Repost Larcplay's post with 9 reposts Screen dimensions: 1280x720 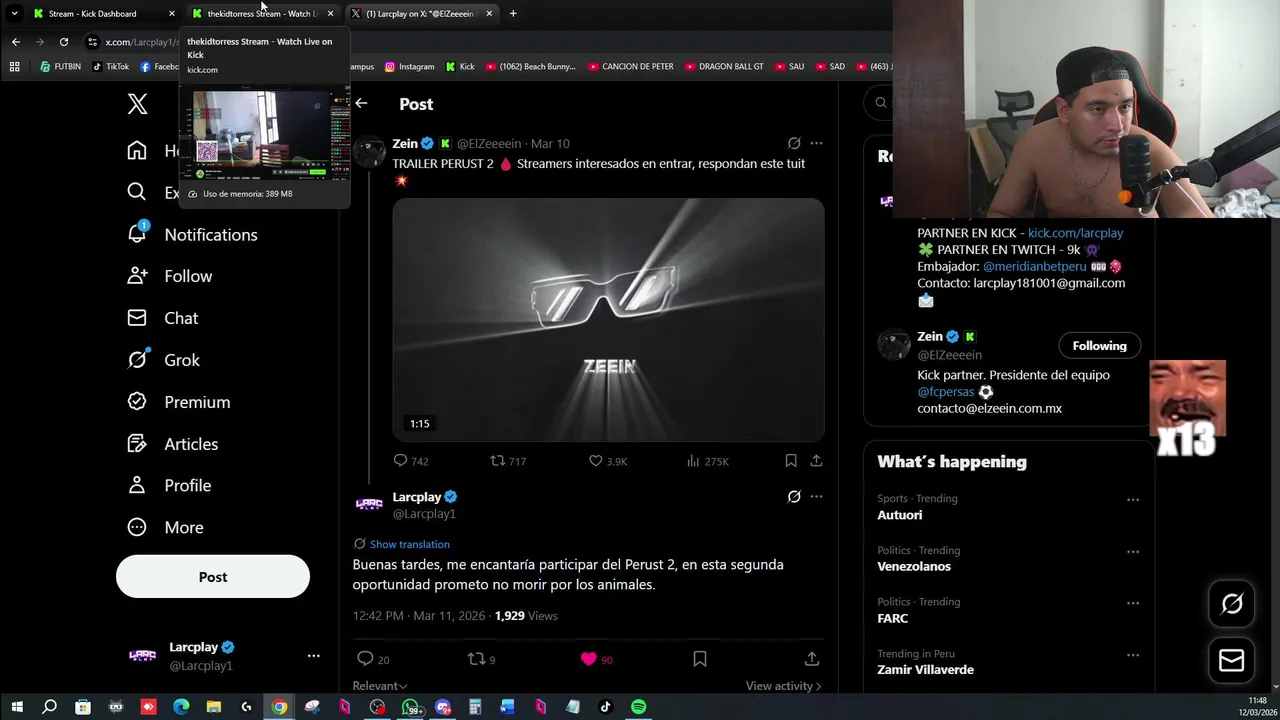click(482, 659)
